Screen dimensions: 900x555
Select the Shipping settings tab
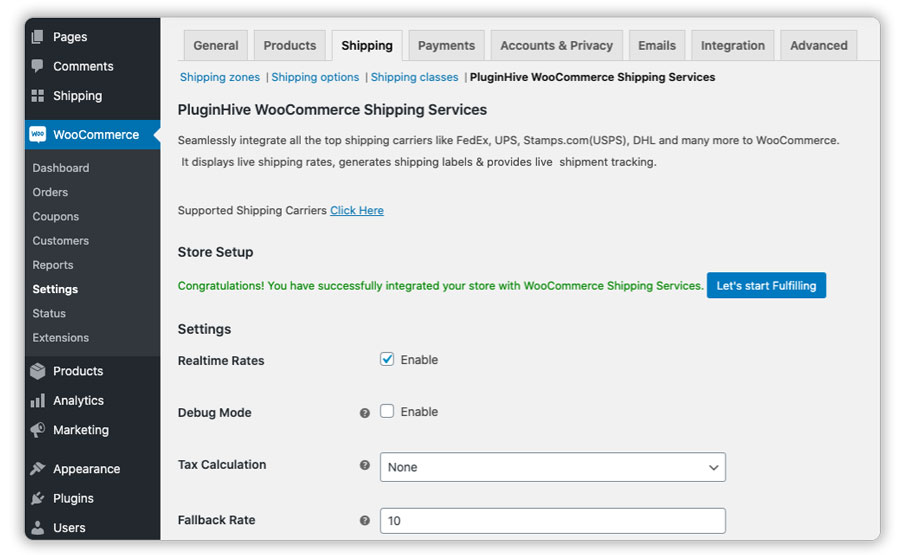367,45
